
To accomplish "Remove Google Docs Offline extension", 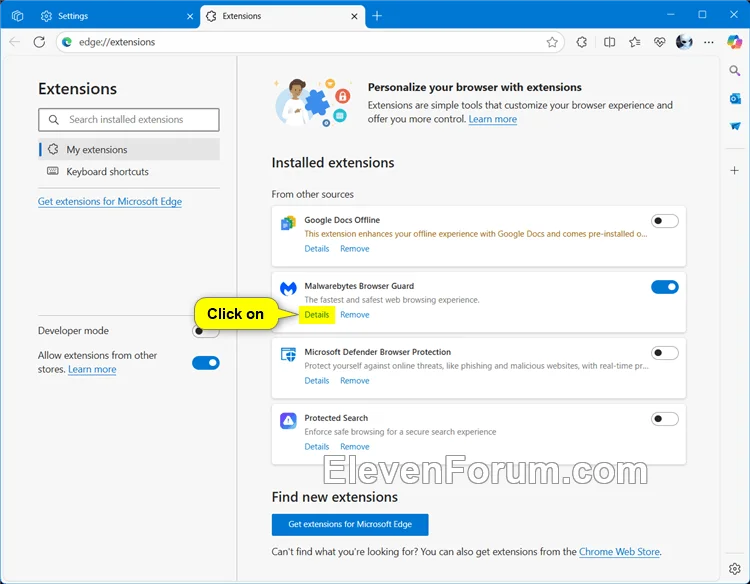I will click(x=354, y=249).
